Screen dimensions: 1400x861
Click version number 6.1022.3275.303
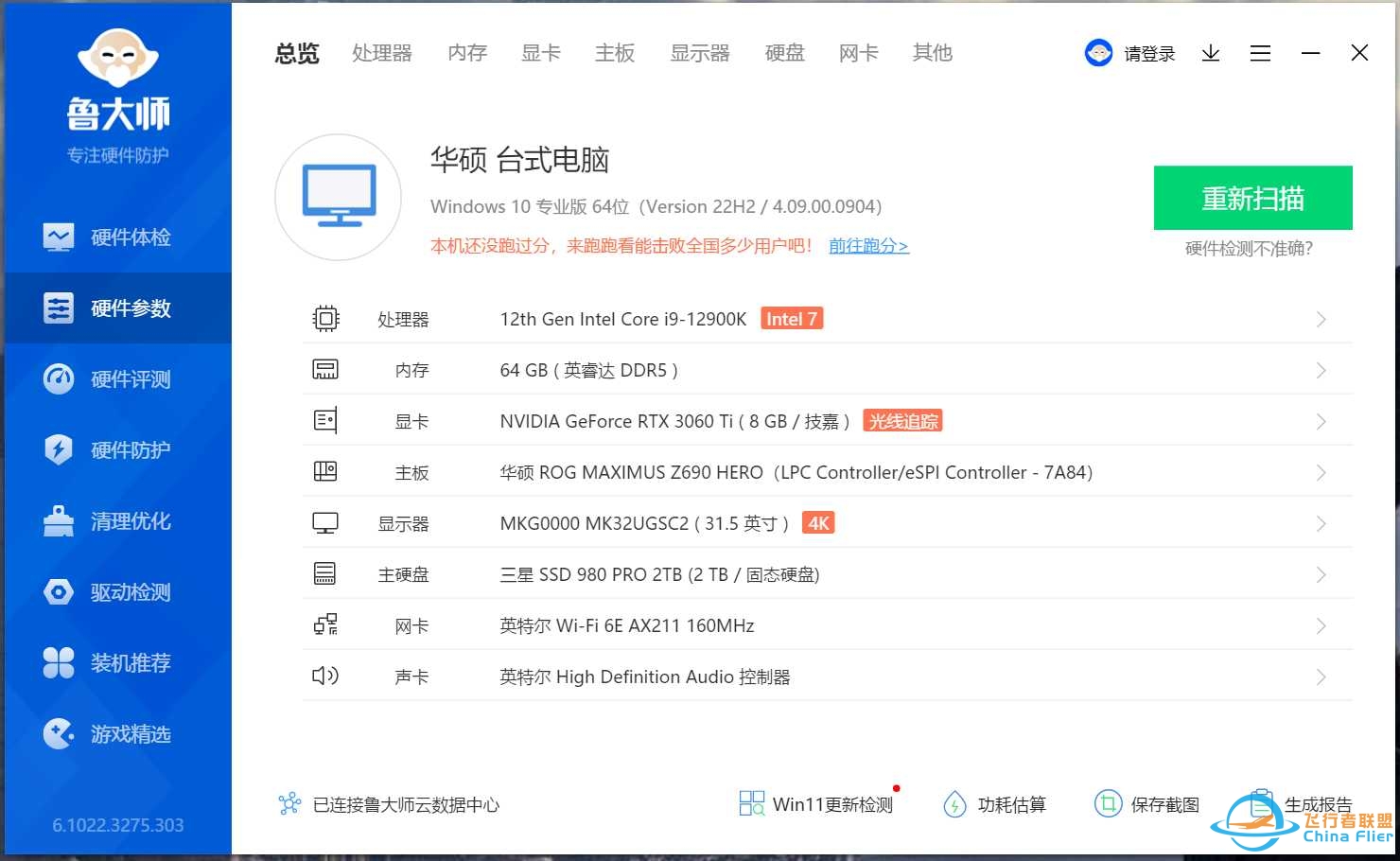click(x=118, y=825)
